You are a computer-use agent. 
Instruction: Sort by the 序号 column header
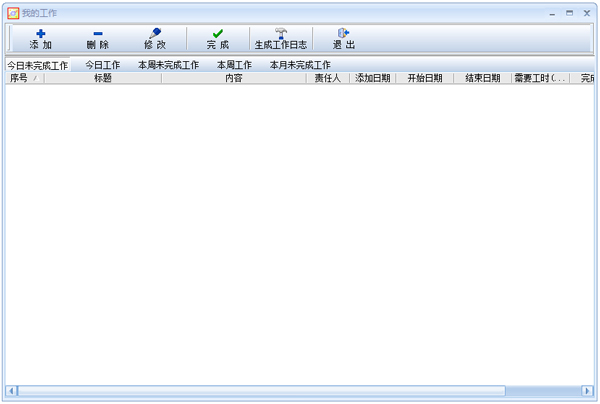tap(20, 78)
